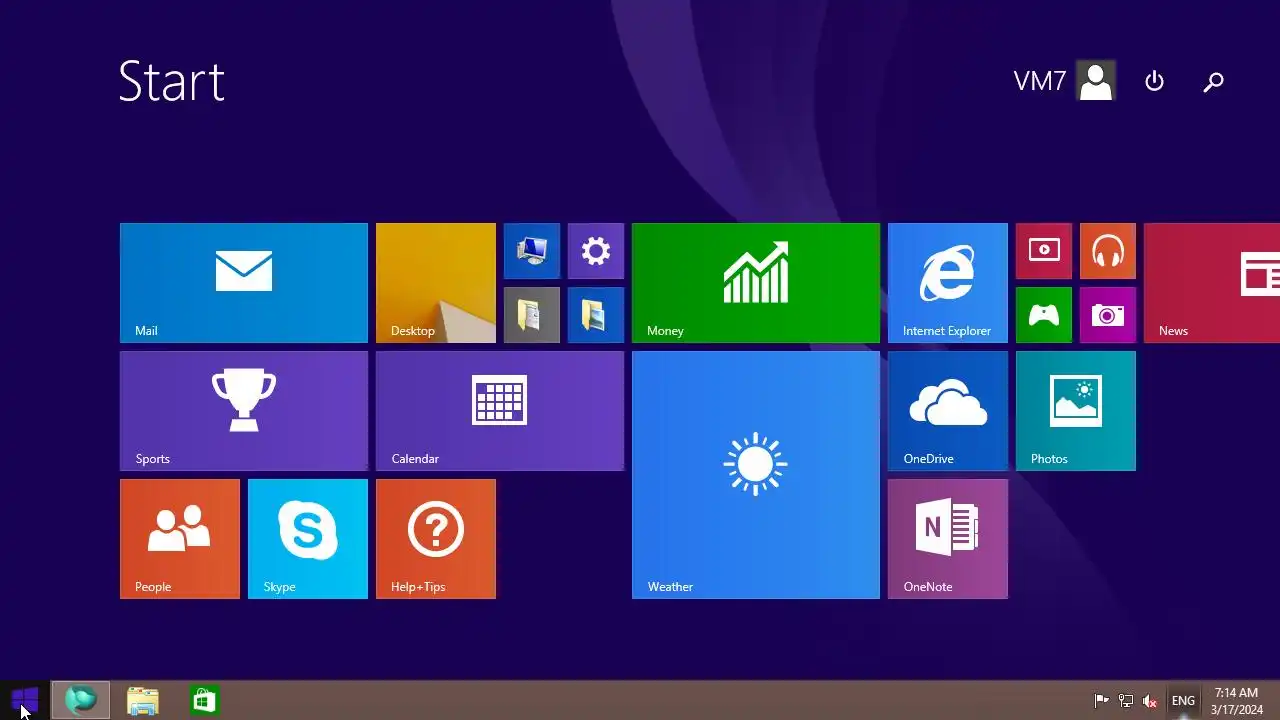The image size is (1280, 720).
Task: Open the Mail tile
Action: point(244,283)
